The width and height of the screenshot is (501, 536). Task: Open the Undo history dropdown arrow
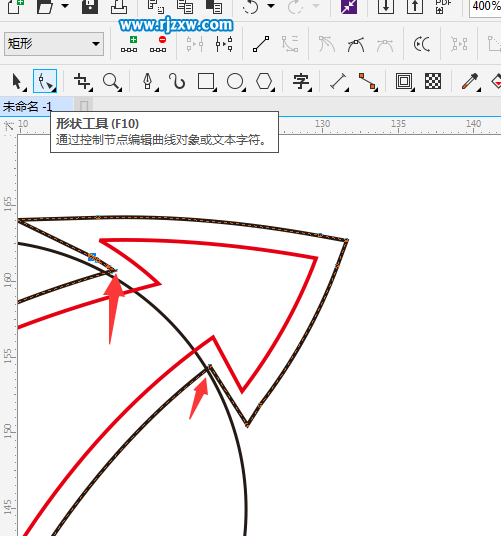point(271,5)
